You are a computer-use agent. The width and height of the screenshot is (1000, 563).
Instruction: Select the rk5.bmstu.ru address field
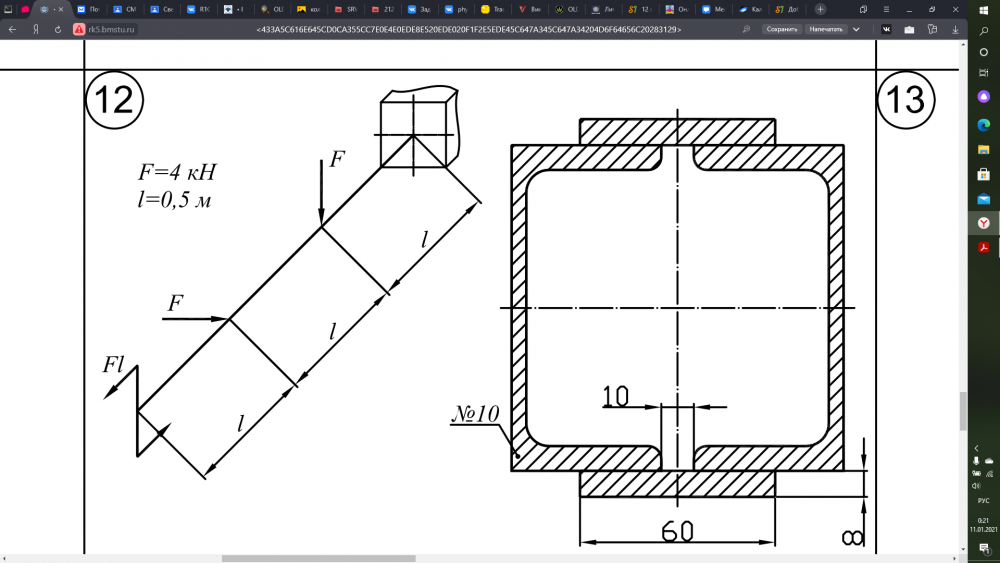(112, 29)
